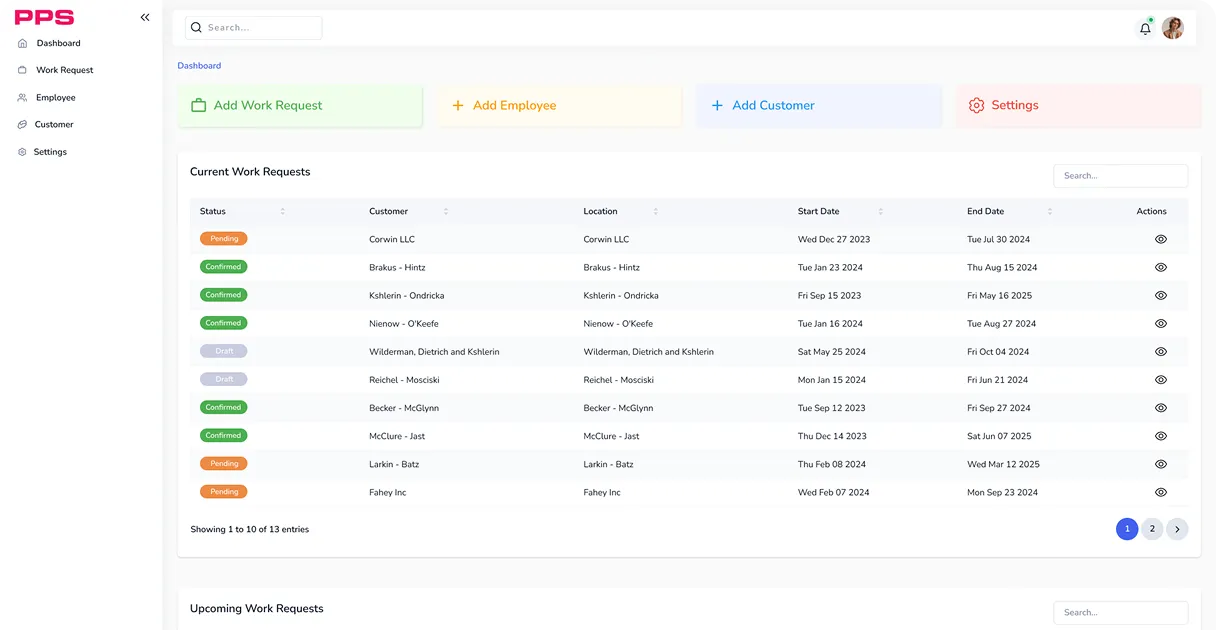The width and height of the screenshot is (1216, 630).
Task: Click the Showing 1 to 10 of 13 entries text
Action: [250, 530]
